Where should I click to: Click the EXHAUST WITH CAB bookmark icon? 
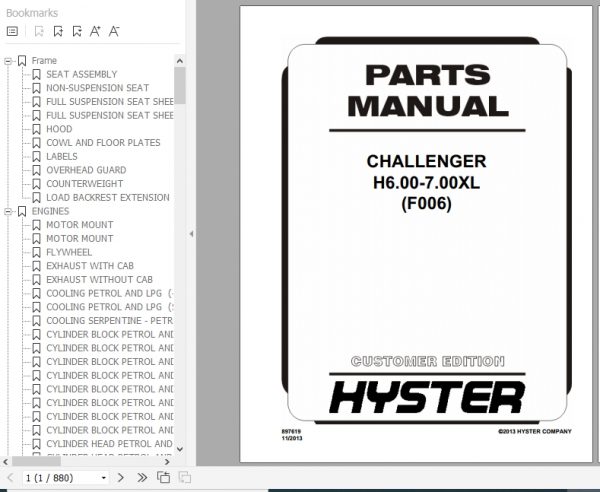click(36, 266)
